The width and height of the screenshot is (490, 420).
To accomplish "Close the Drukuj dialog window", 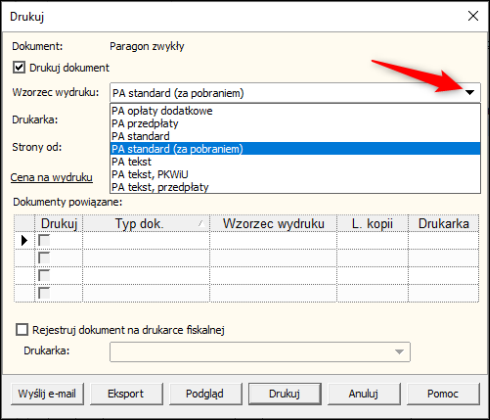I will click(473, 16).
